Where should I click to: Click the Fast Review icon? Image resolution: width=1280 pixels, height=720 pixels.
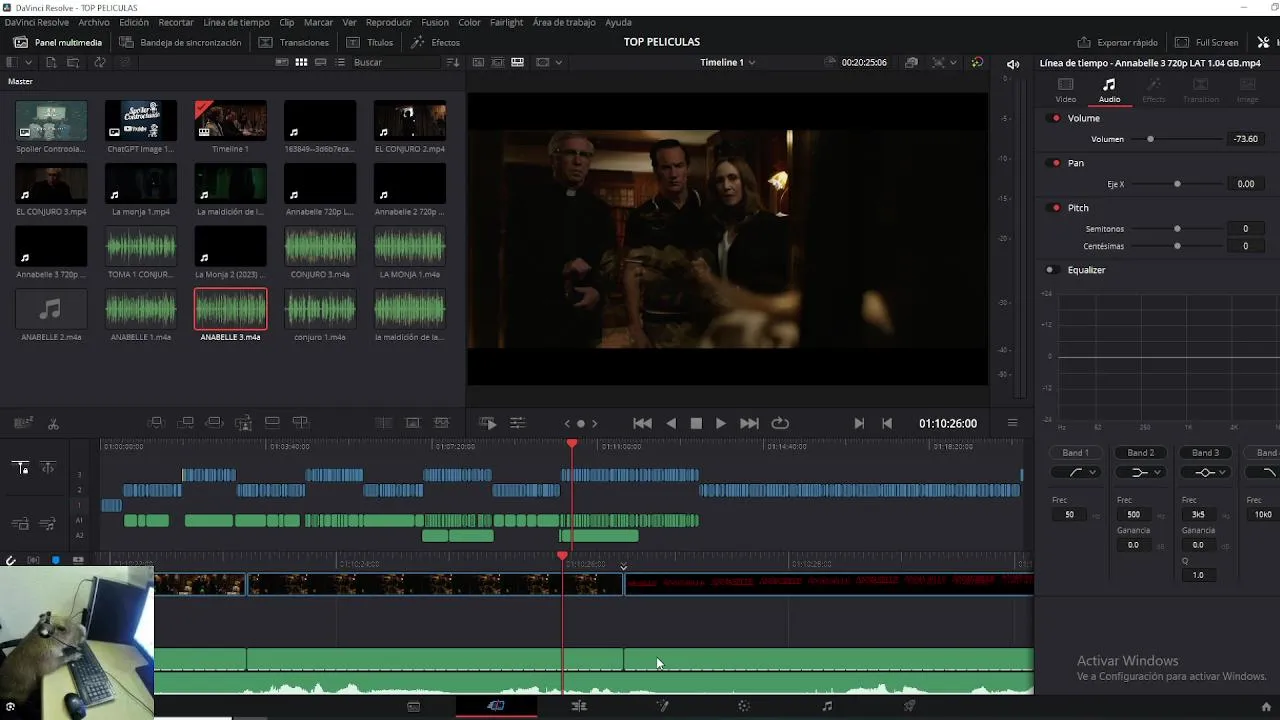488,424
